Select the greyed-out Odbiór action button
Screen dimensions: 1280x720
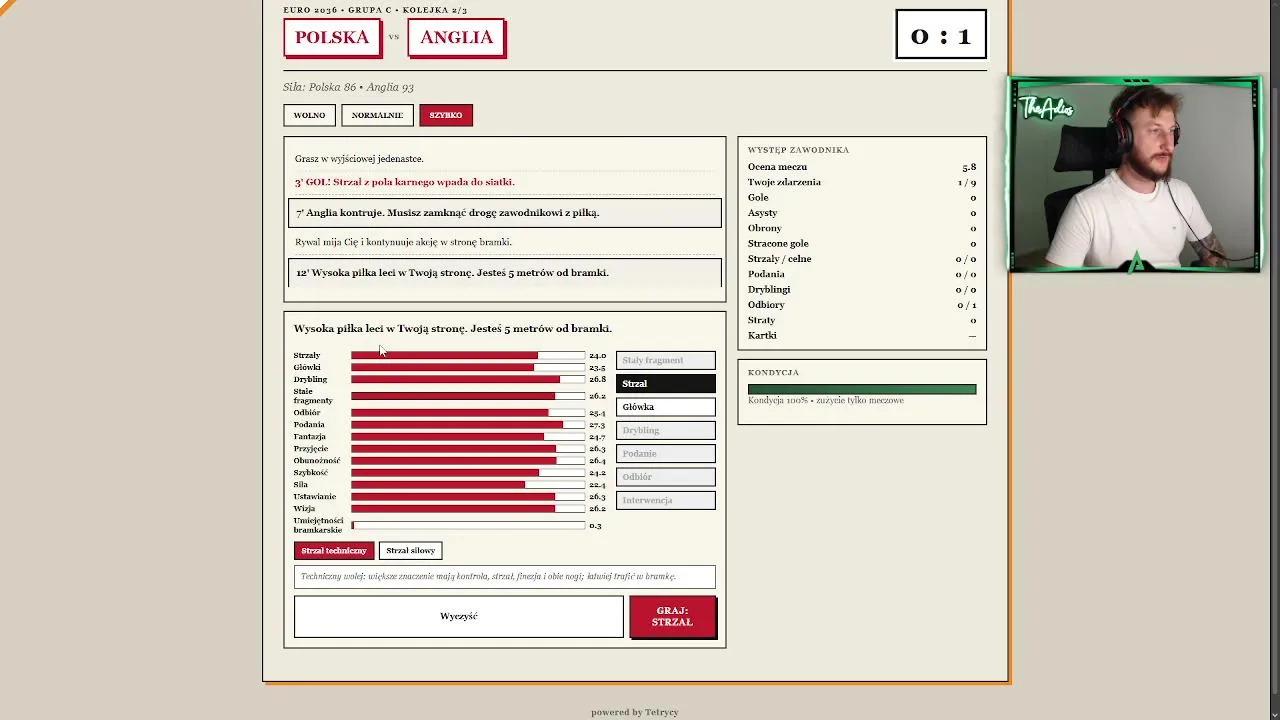(x=665, y=477)
